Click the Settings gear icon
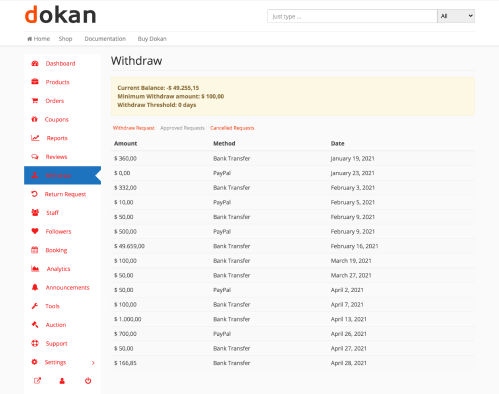 coord(34,362)
